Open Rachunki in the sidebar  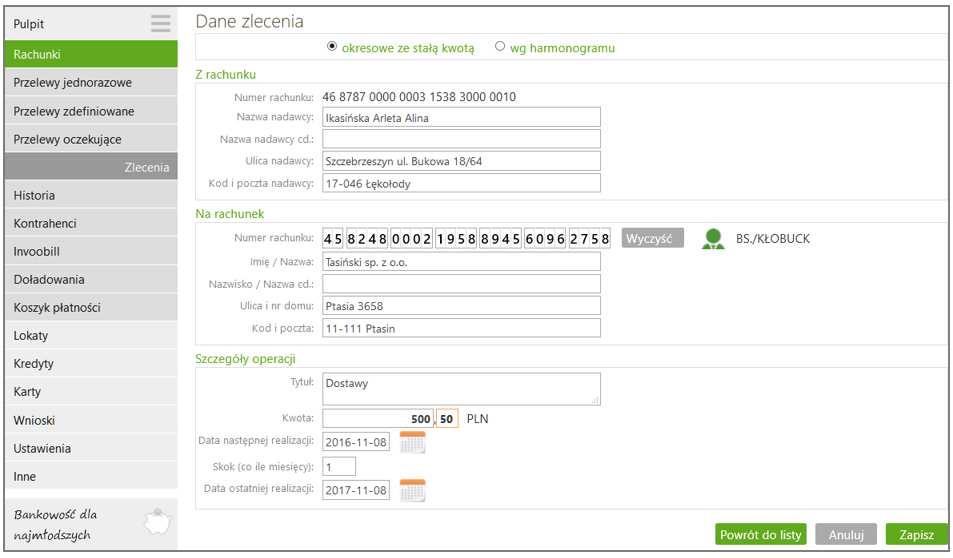[91, 54]
